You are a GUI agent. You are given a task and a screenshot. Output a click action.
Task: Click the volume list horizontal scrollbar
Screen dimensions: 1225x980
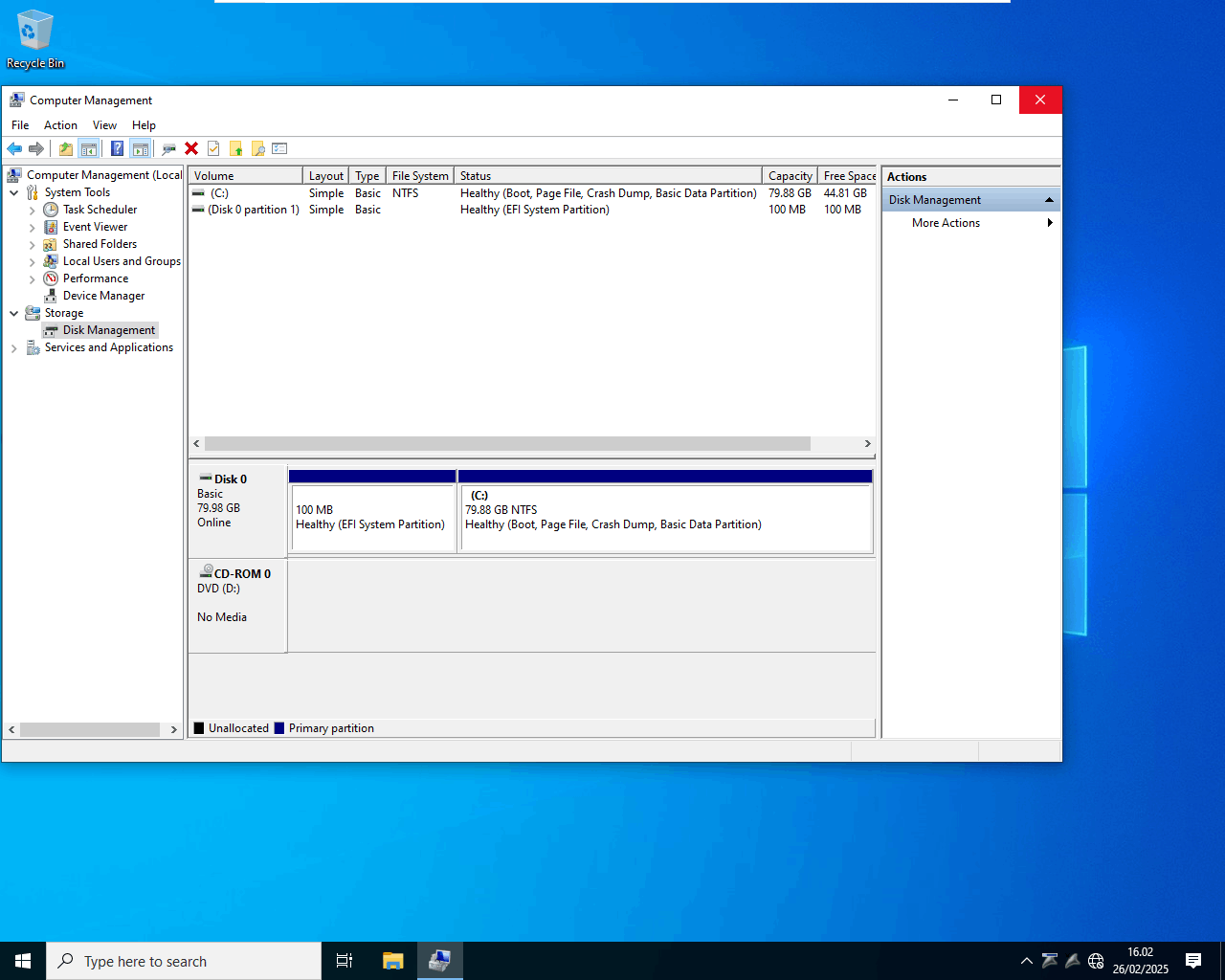(x=507, y=444)
